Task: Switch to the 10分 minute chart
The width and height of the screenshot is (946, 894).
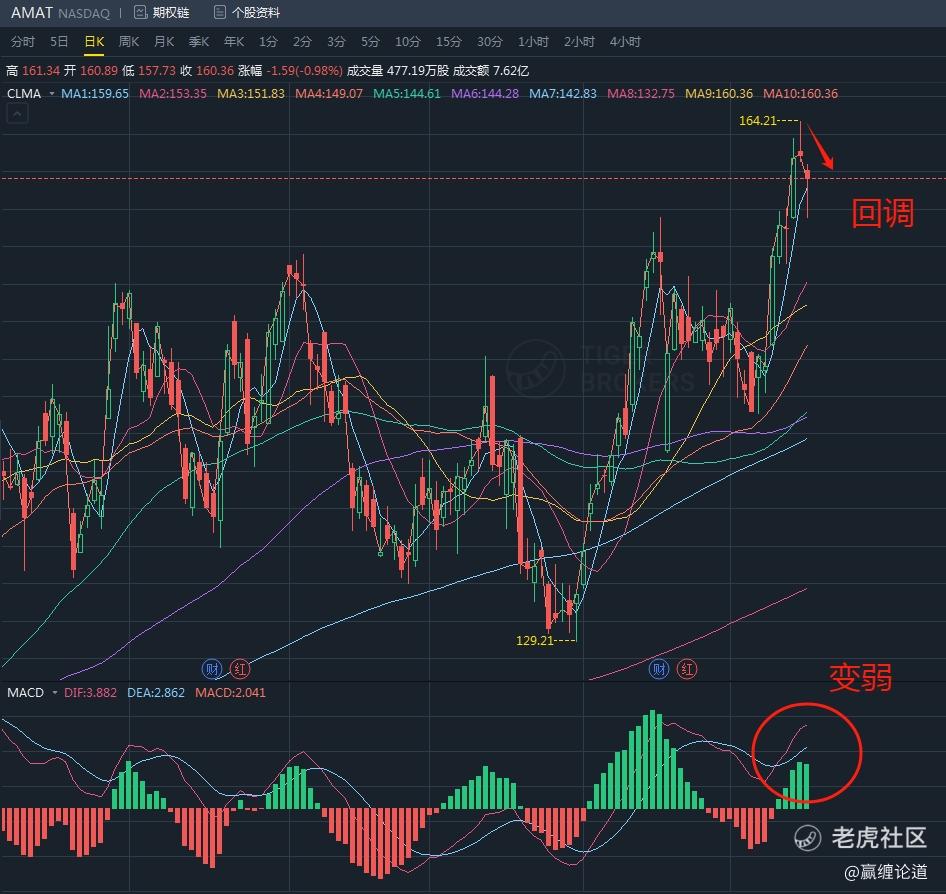Action: [408, 42]
